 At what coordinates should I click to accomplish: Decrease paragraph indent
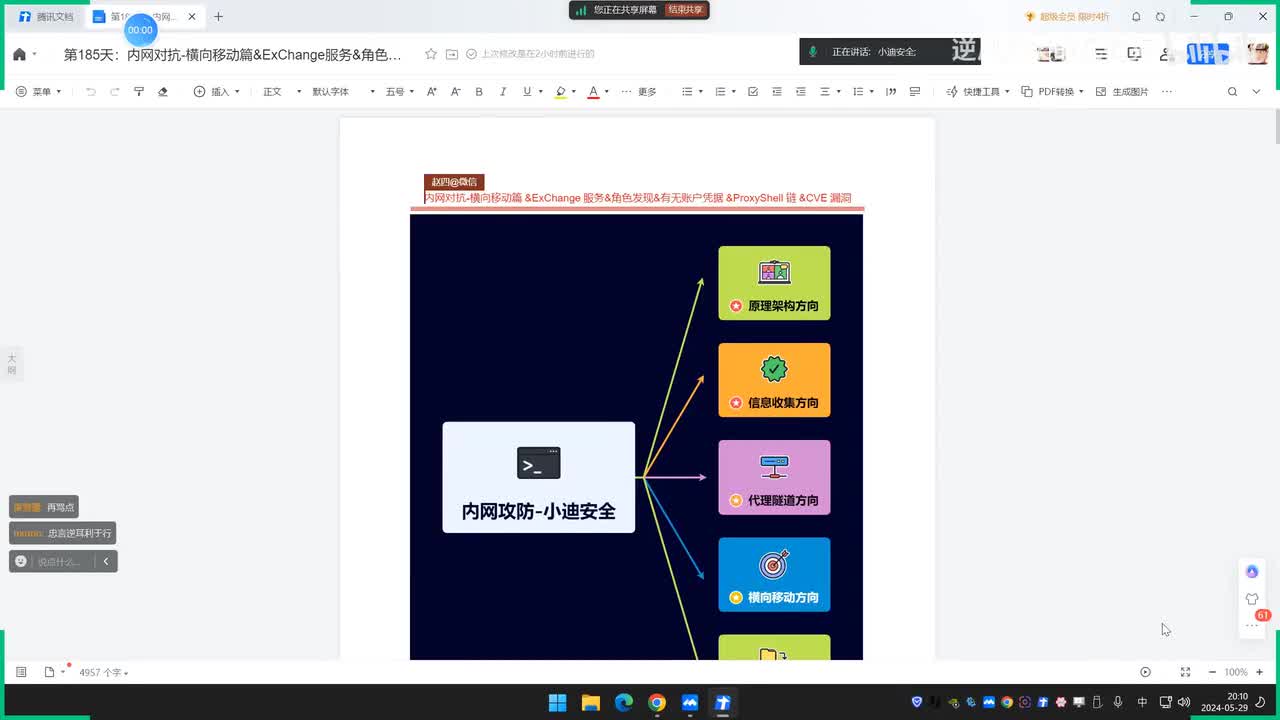(x=777, y=91)
